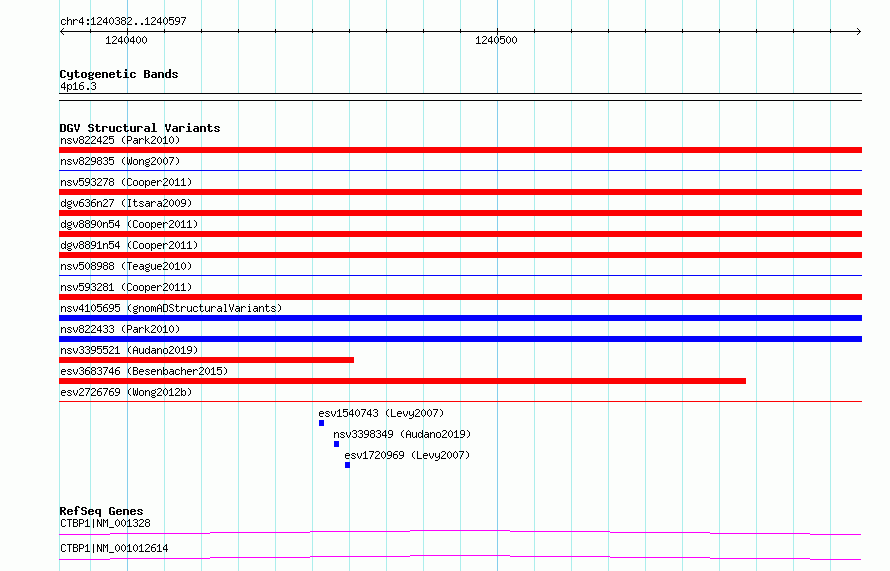Click nsv3395521 (Audano2019) label
Screen dimensions: 890x571
pos(129,350)
